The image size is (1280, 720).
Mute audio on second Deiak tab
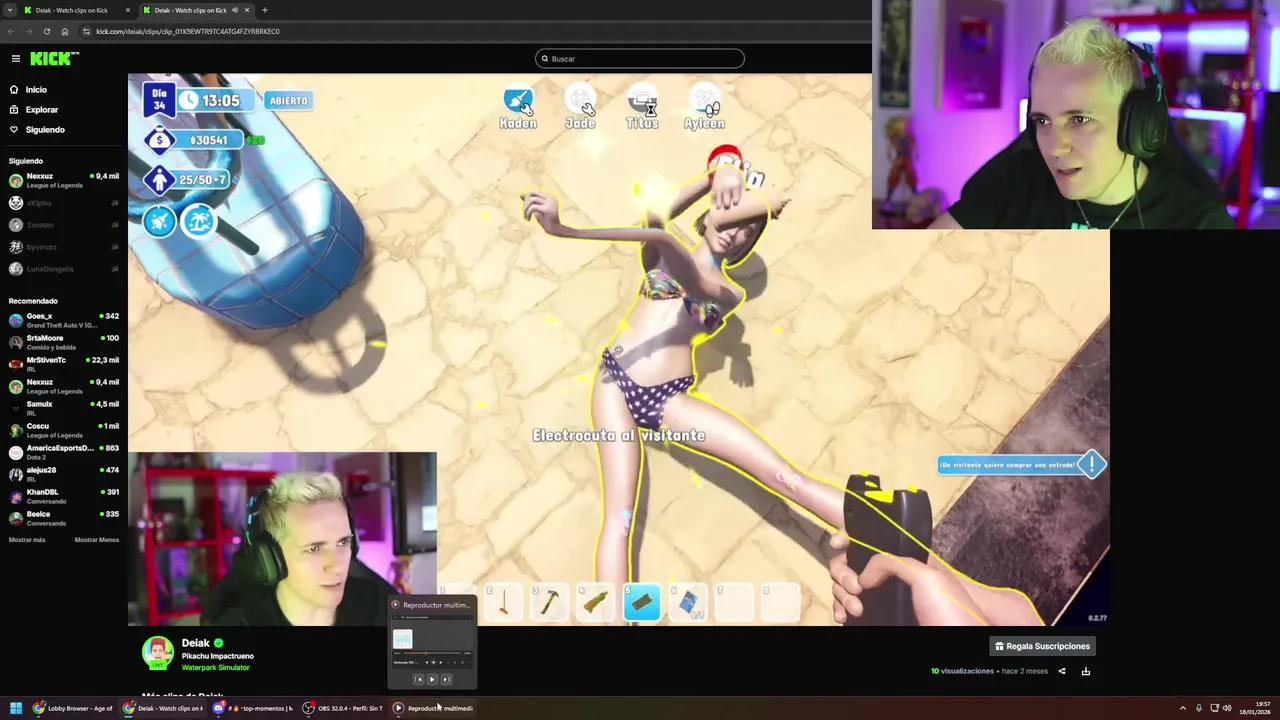(235, 10)
